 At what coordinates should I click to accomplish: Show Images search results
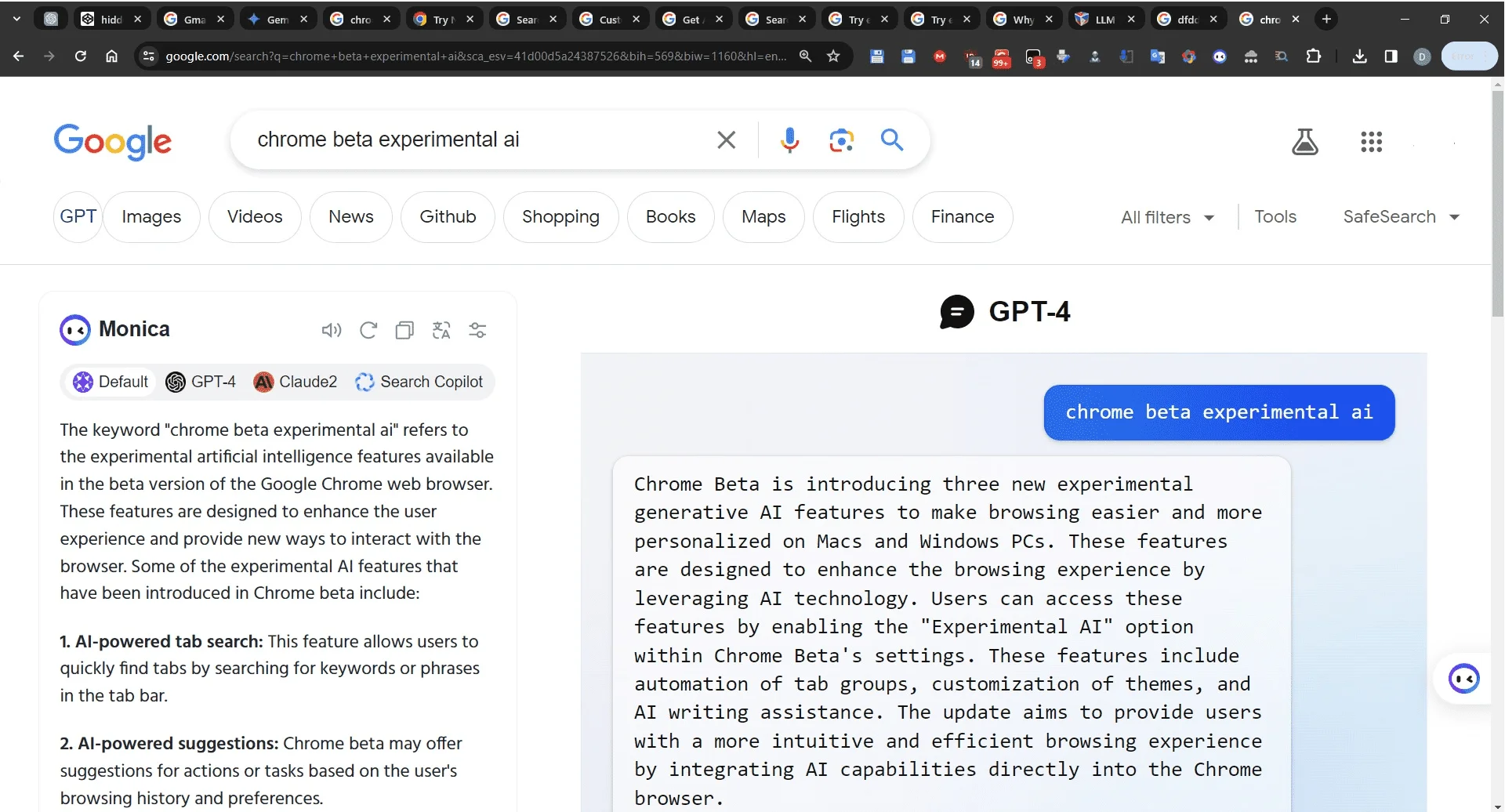[151, 217]
